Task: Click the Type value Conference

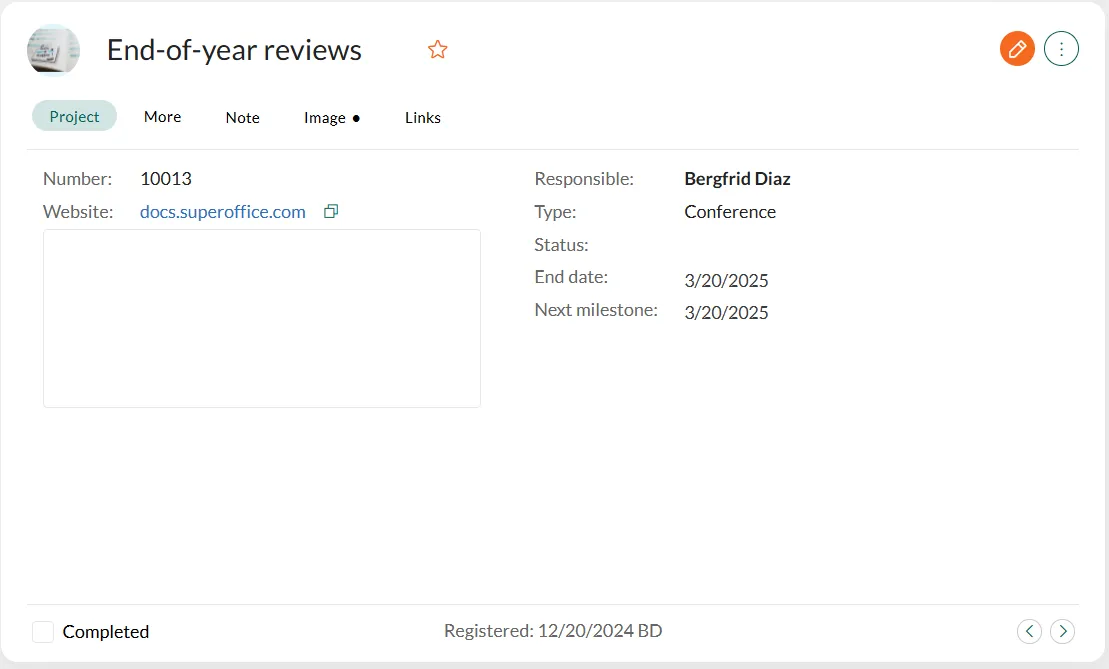Action: pos(729,212)
